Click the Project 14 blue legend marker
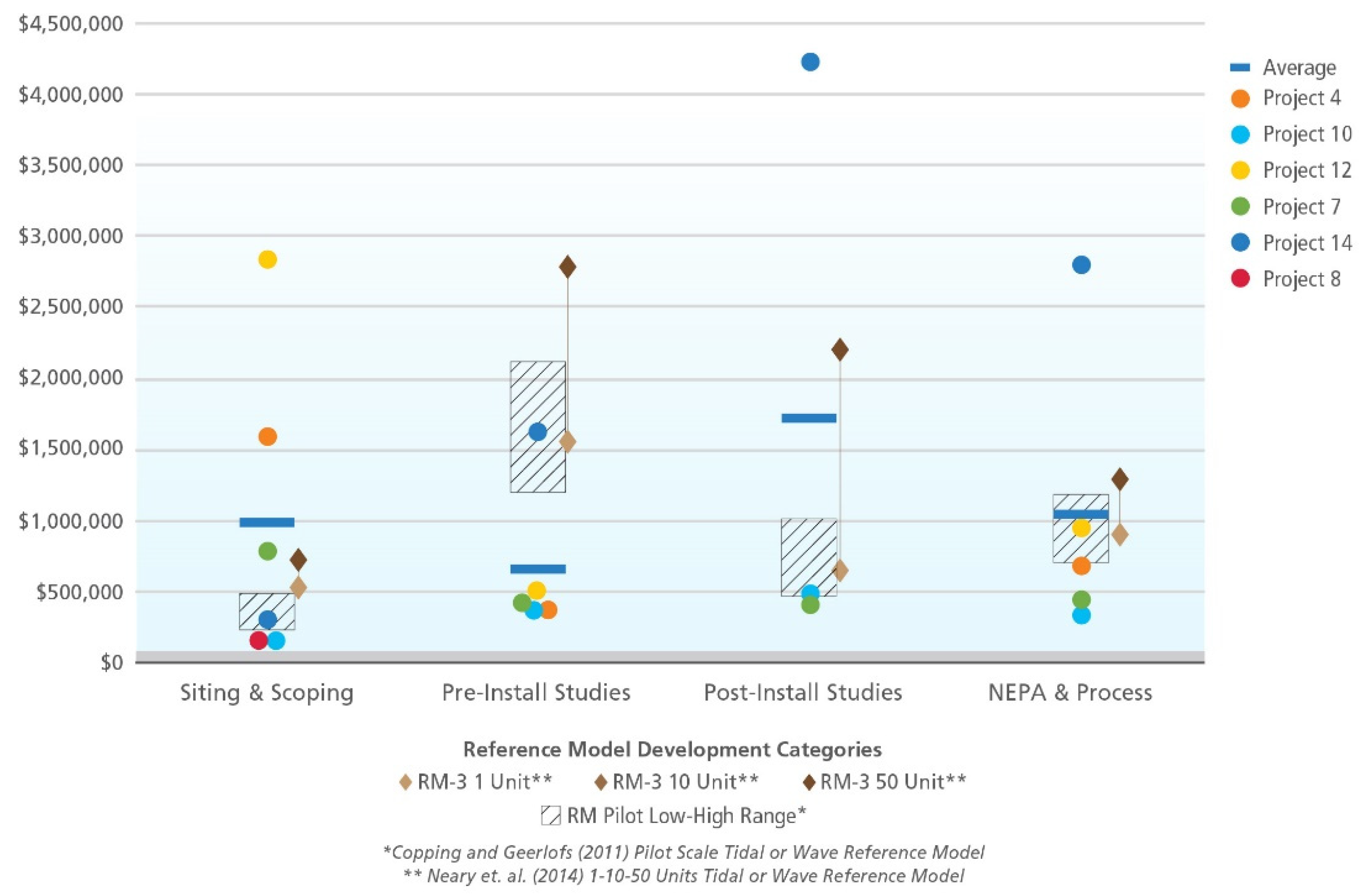This screenshot has height=896, width=1364. click(x=1240, y=243)
